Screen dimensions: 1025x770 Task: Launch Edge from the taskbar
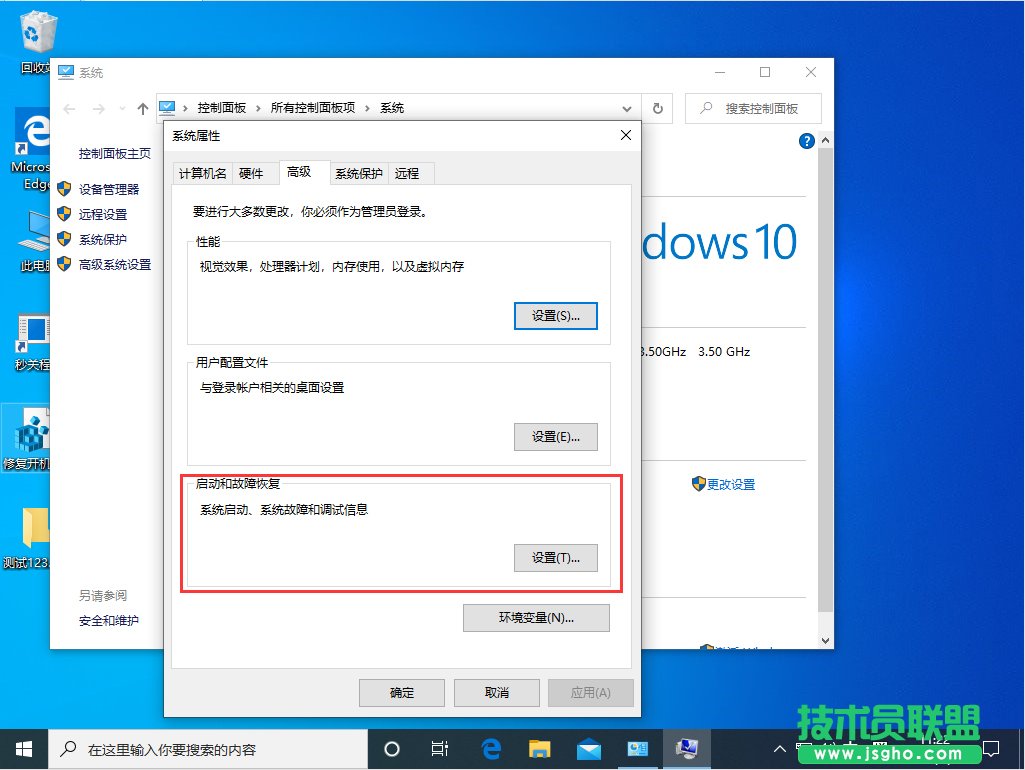click(x=490, y=748)
